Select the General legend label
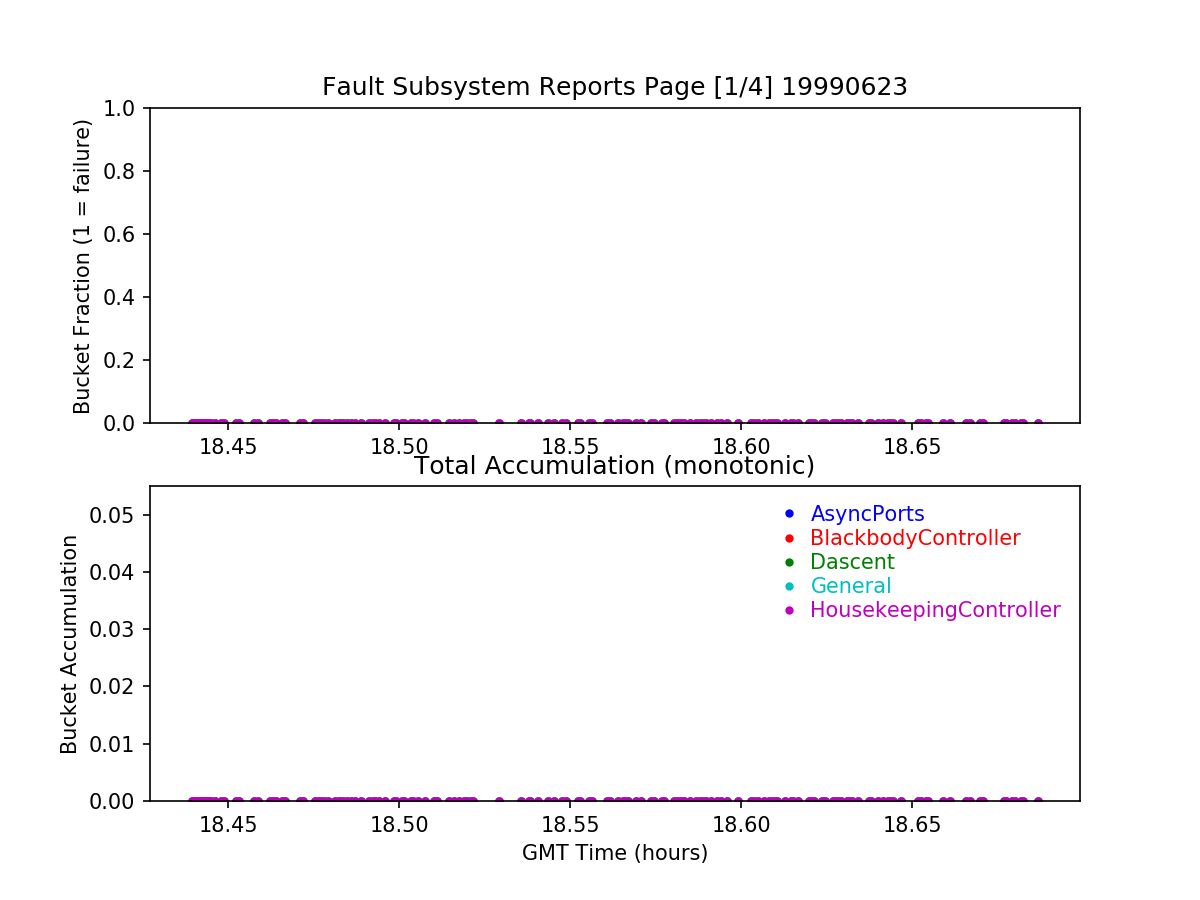The image size is (1200, 900). point(850,586)
